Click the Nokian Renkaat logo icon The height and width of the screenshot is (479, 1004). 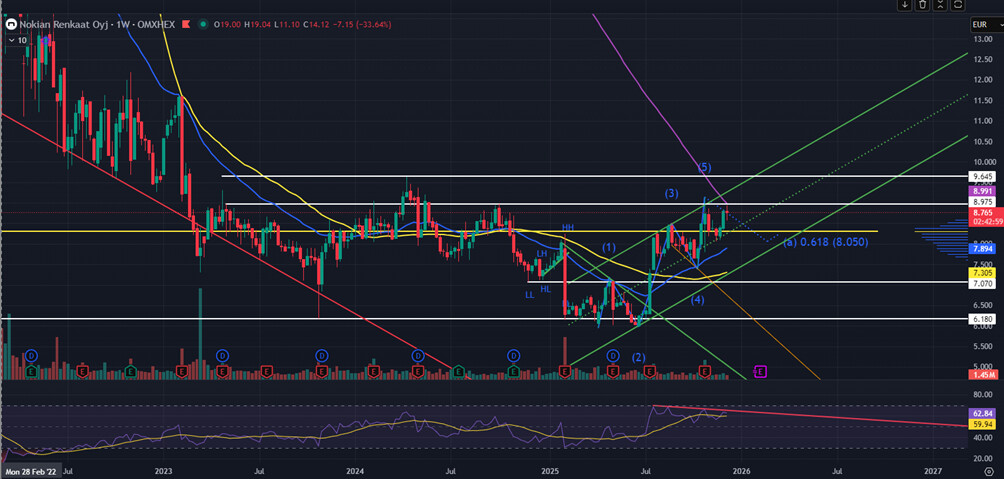[11, 24]
